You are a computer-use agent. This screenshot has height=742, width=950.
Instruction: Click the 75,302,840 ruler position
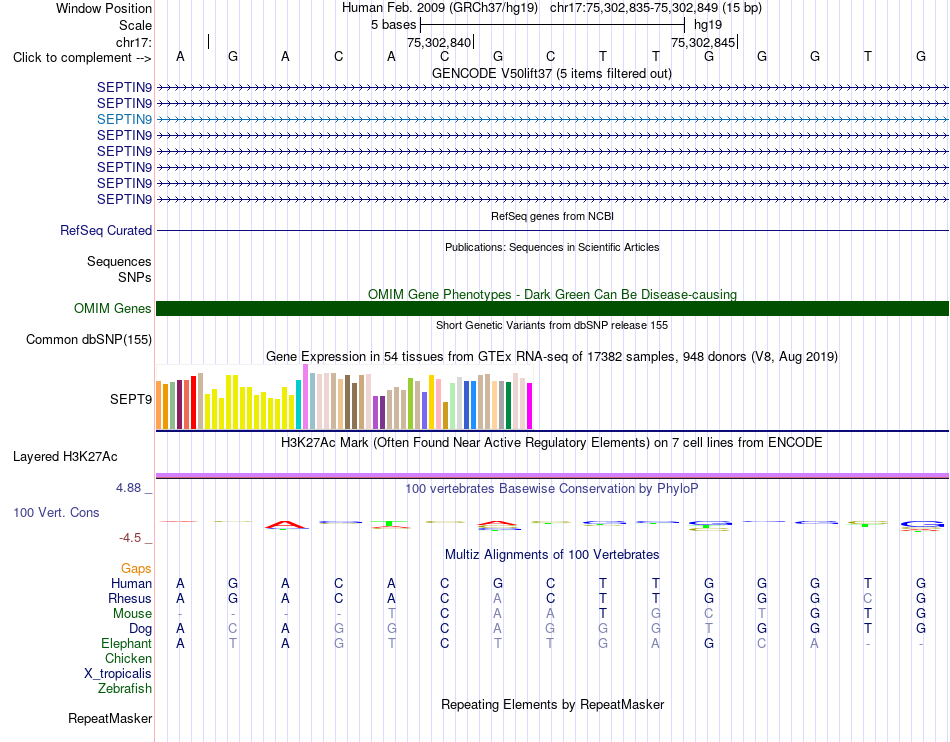(439, 42)
